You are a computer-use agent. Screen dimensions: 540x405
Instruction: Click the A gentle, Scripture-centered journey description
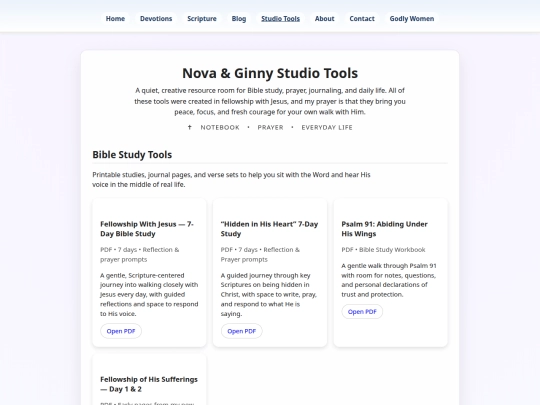click(149, 294)
